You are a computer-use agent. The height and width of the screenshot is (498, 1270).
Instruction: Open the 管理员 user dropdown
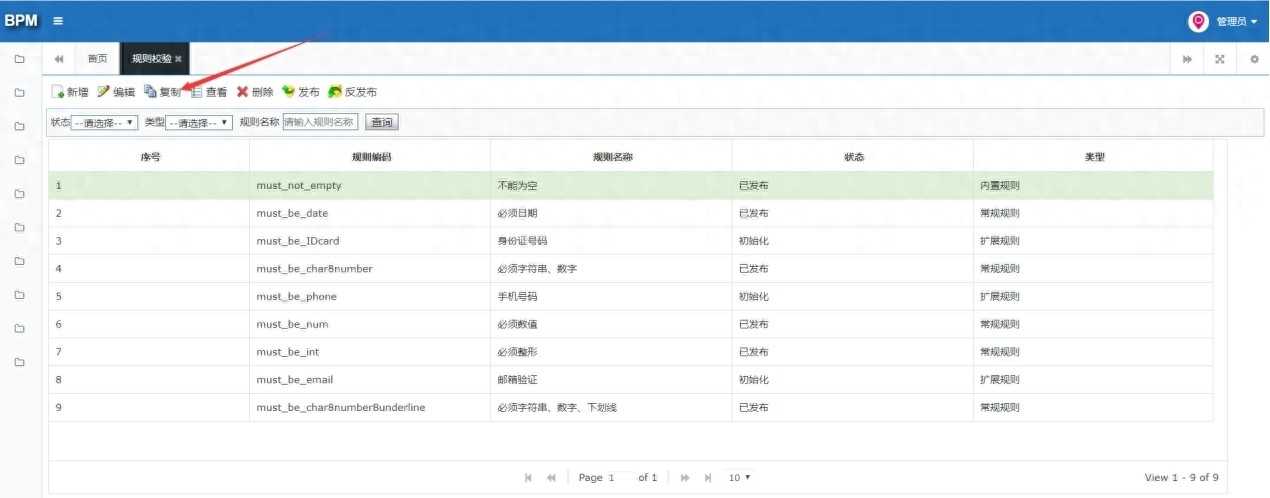point(1236,21)
